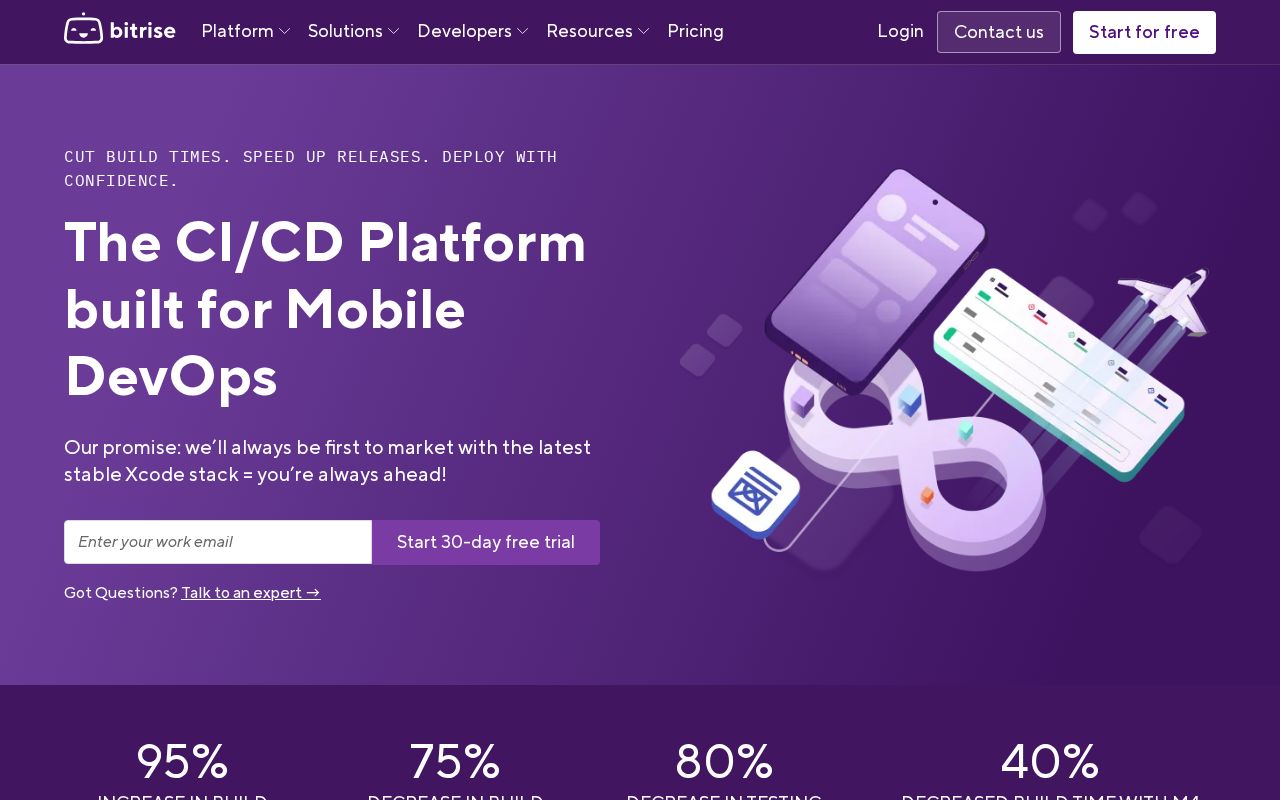Open the Platform menu label
Screen dimensions: 1280x800
[237, 31]
